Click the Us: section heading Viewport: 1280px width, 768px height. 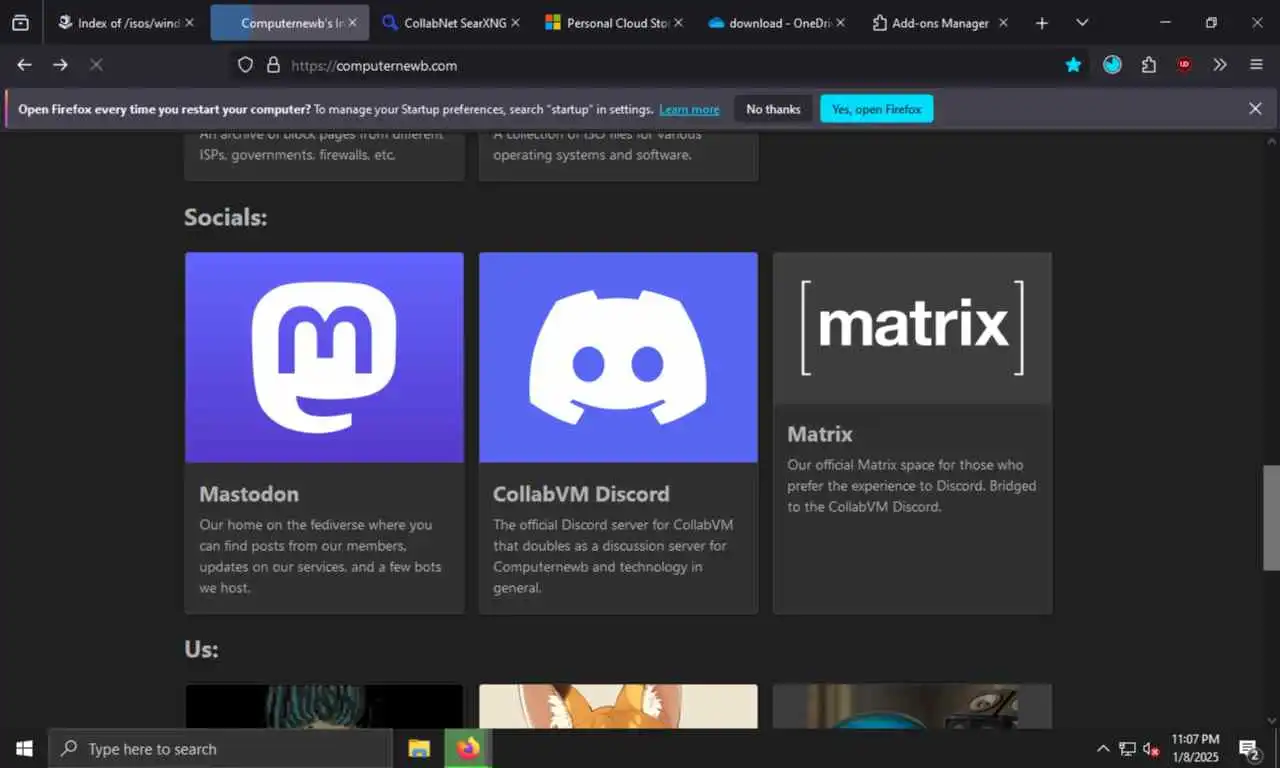pyautogui.click(x=201, y=649)
